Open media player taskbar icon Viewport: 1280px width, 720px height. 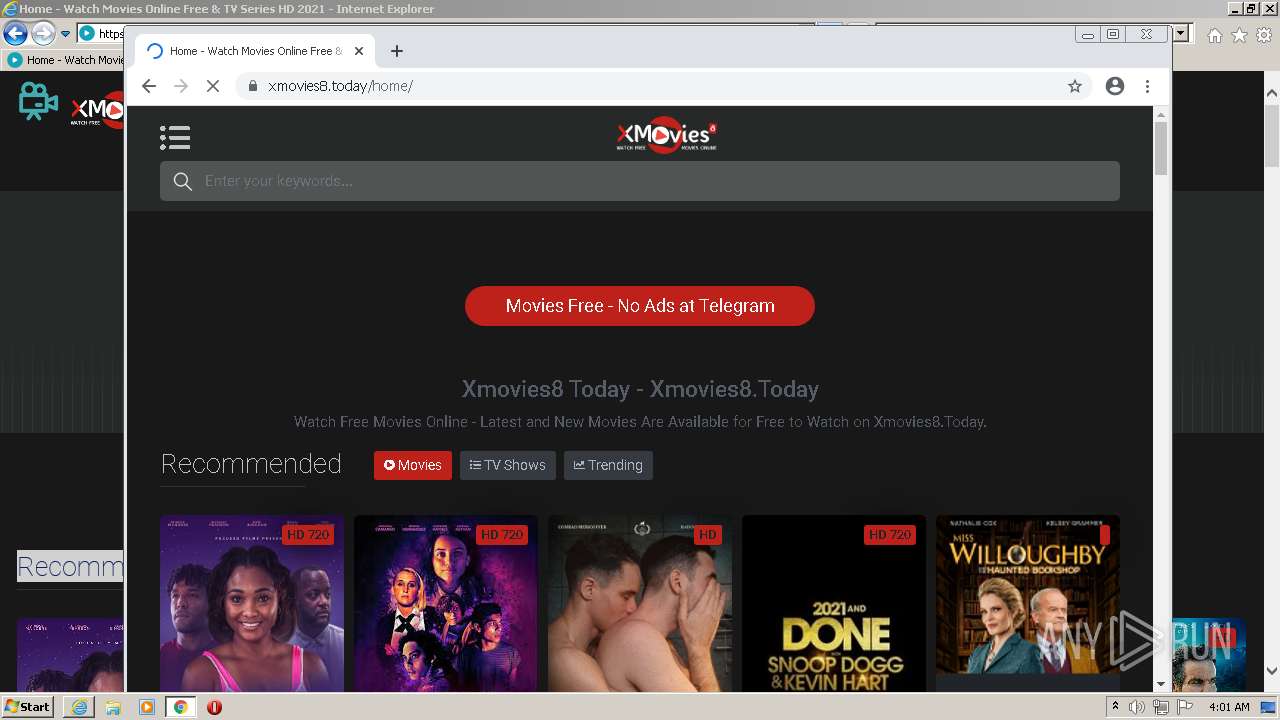tap(147, 707)
